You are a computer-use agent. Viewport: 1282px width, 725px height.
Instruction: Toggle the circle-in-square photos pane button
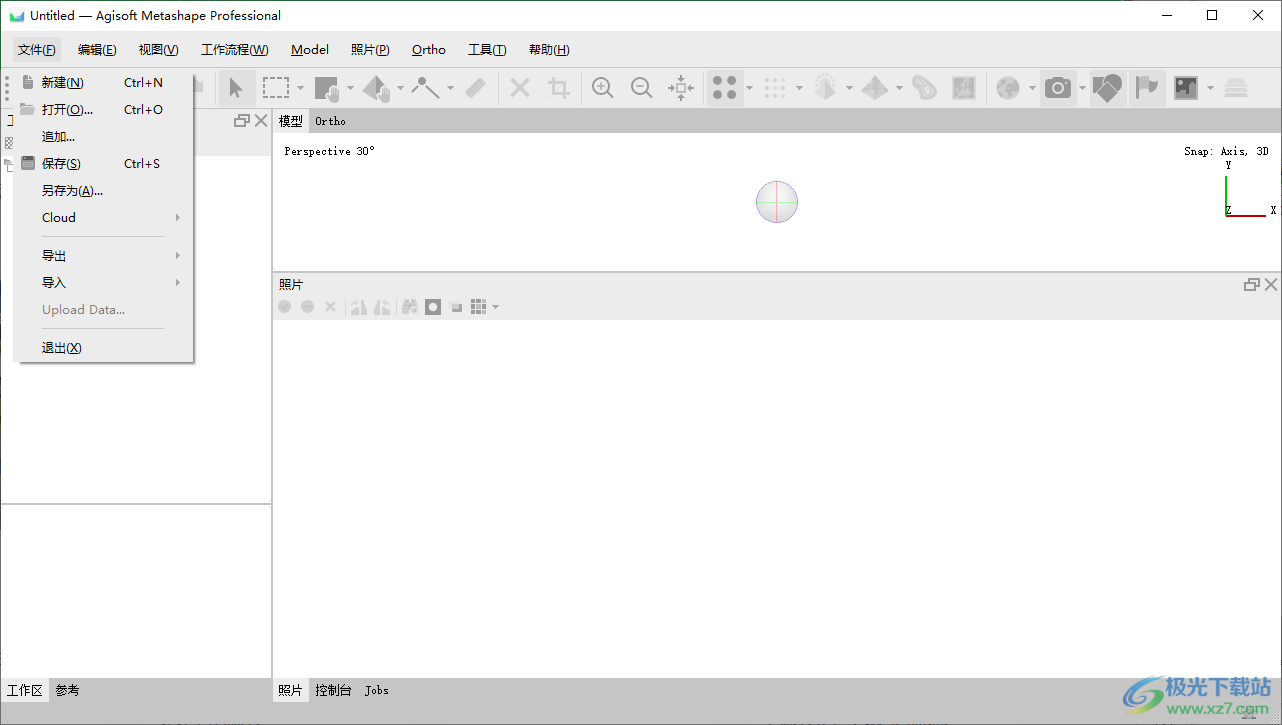pos(433,307)
